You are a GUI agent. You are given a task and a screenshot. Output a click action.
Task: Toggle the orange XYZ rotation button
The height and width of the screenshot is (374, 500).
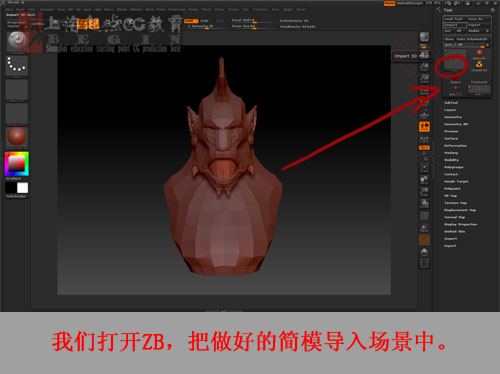pos(424,147)
